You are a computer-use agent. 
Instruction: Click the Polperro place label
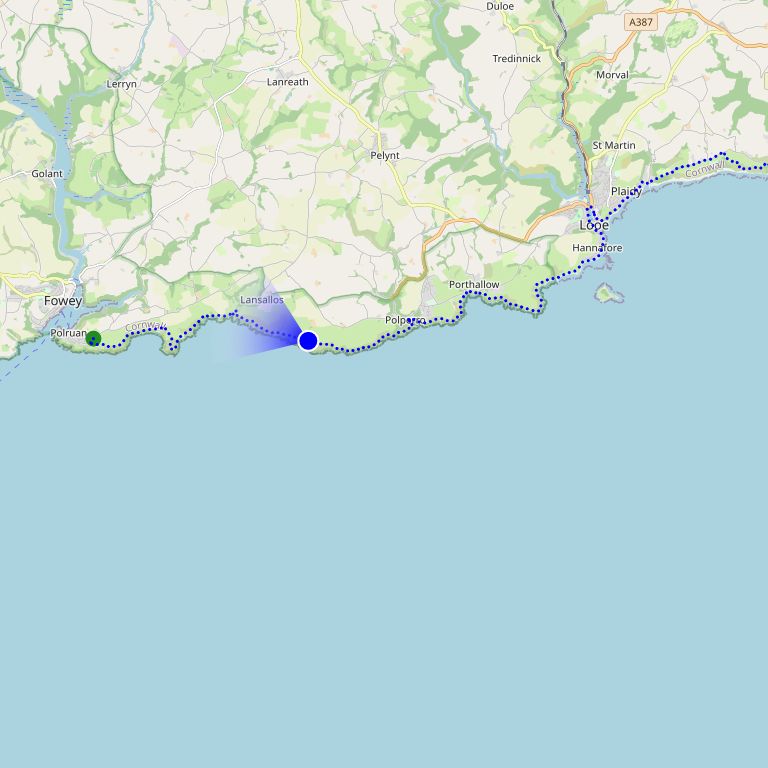coord(405,320)
